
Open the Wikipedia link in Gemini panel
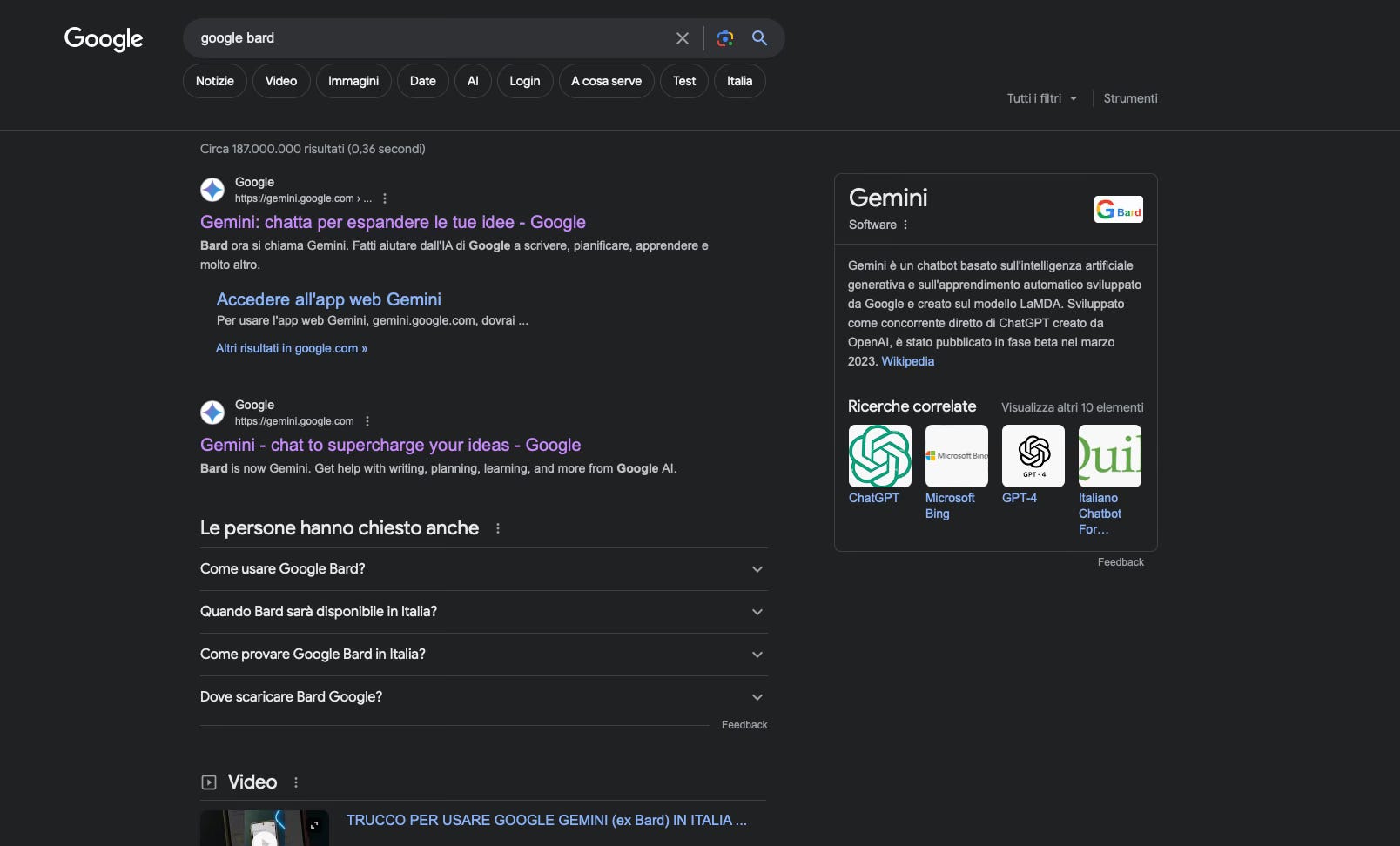click(907, 361)
